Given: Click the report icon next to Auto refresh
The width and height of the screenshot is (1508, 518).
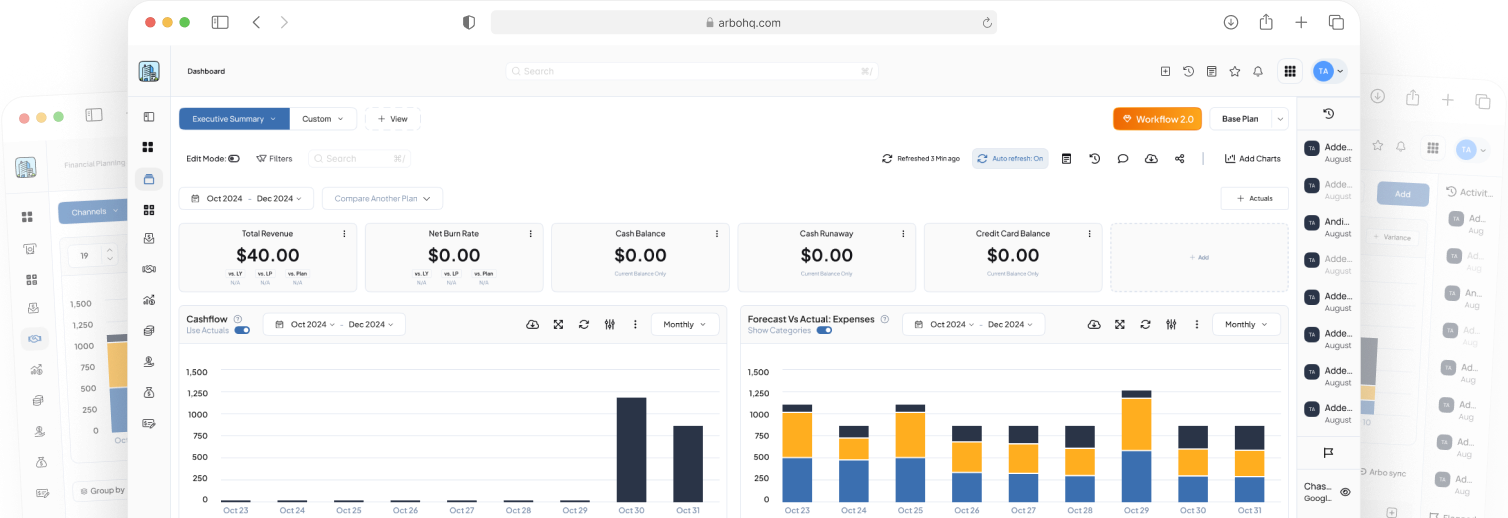Looking at the screenshot, I should (1067, 158).
